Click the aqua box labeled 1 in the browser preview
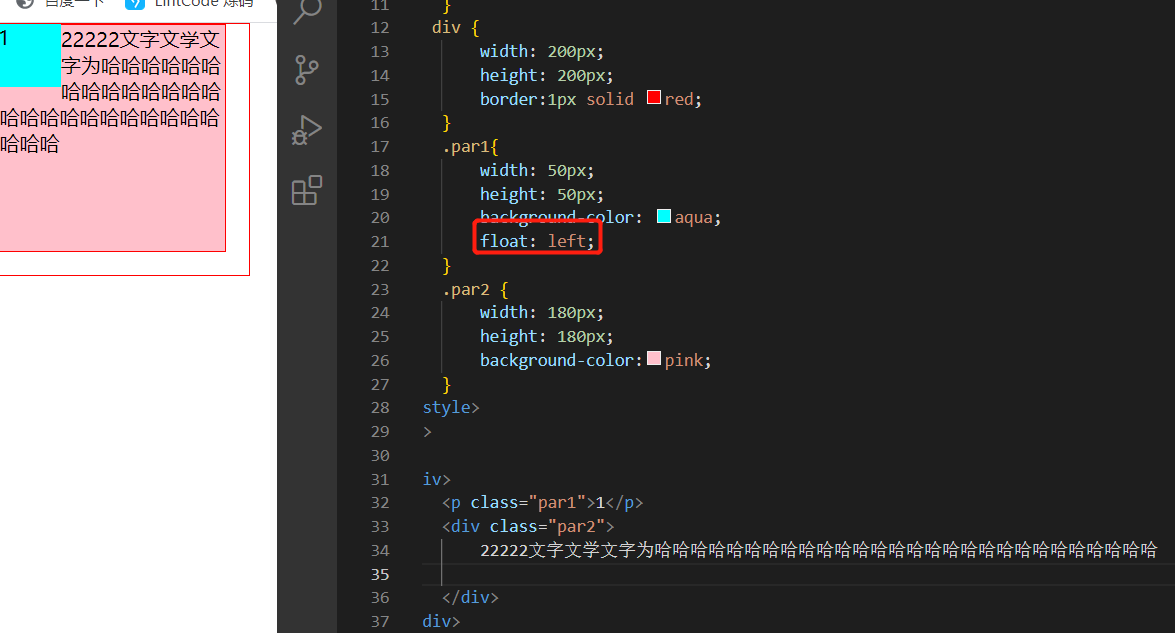The image size is (1175, 633). click(30, 55)
